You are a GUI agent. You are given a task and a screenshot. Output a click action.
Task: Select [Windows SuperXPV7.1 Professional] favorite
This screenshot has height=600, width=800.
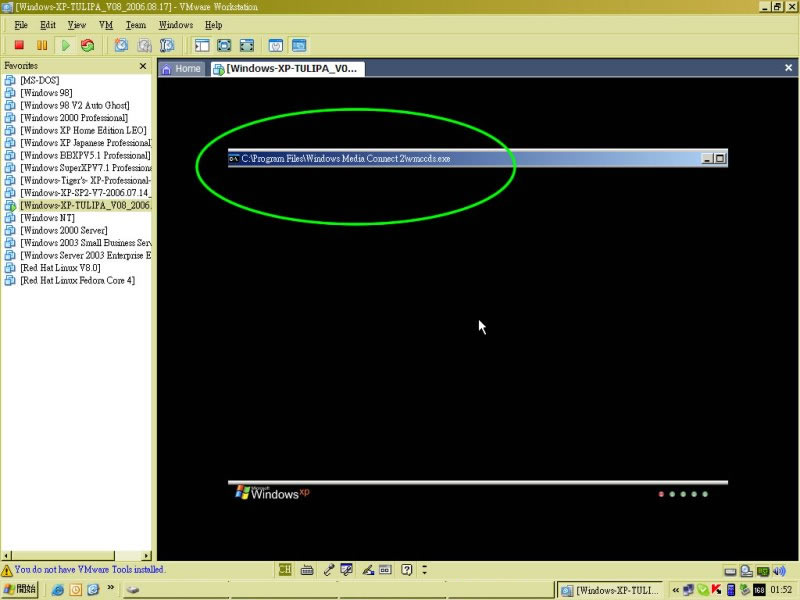[x=85, y=168]
